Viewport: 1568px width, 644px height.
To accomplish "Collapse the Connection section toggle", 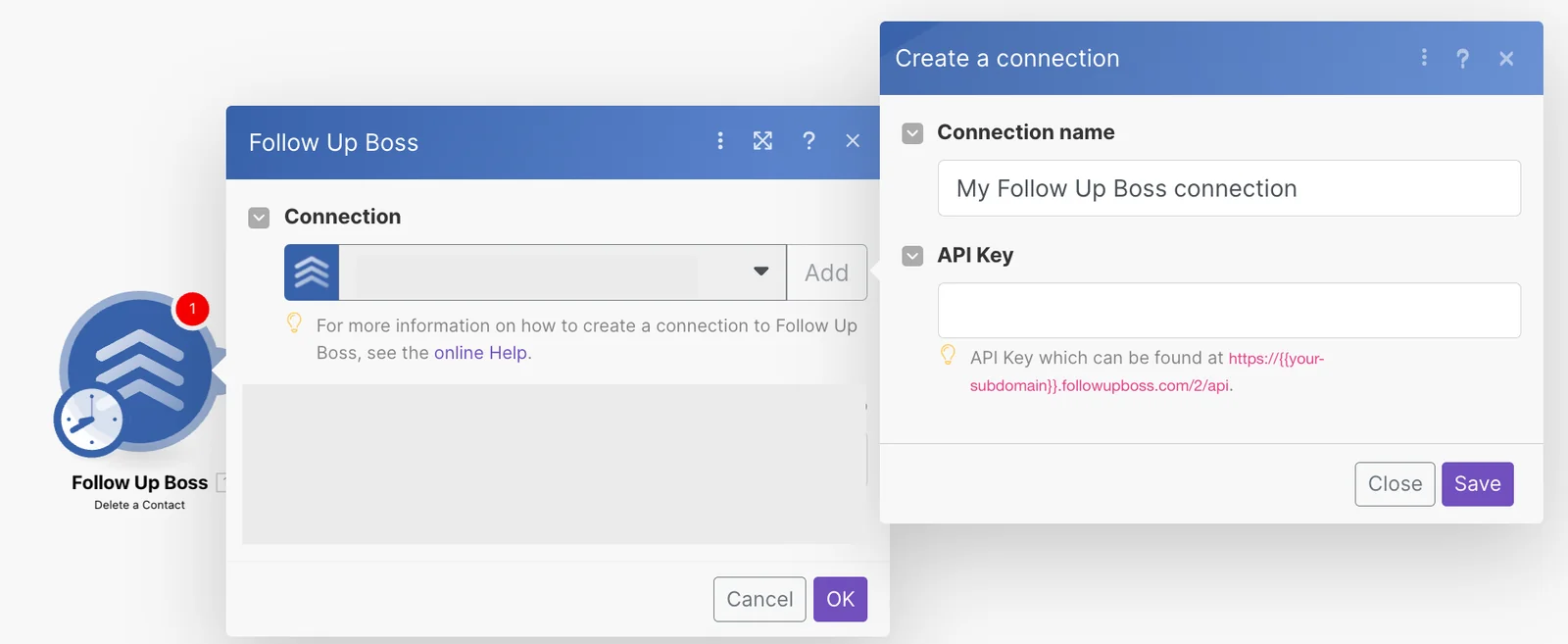I will pos(259,218).
